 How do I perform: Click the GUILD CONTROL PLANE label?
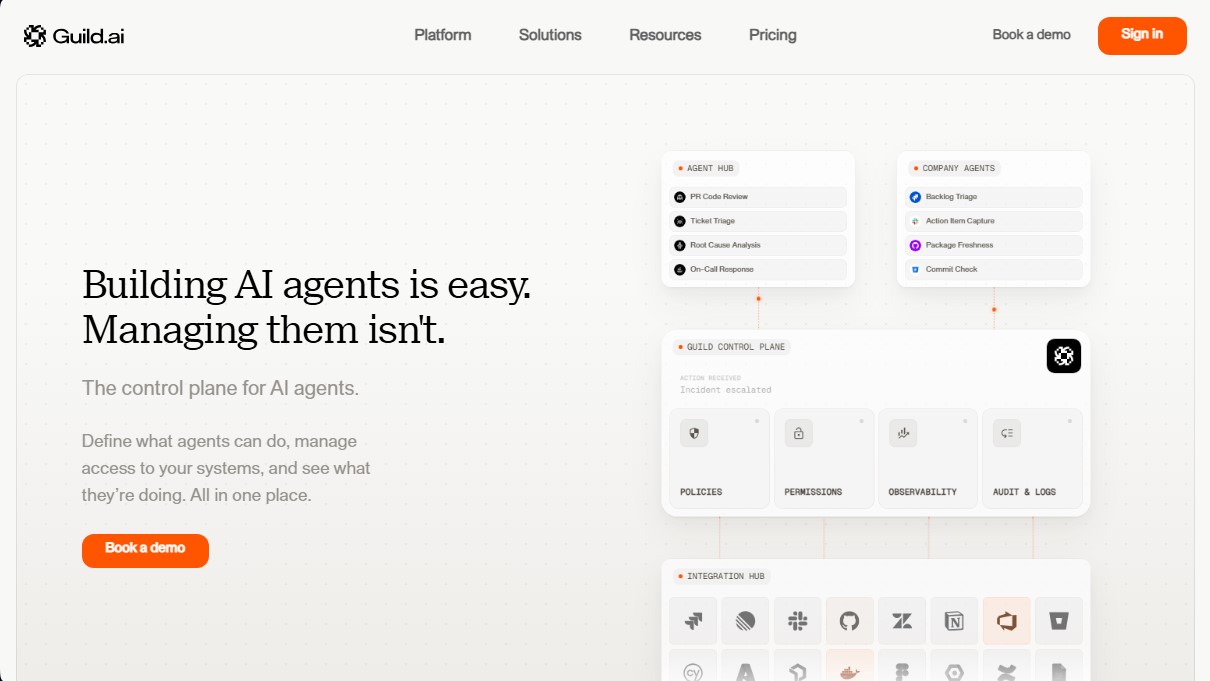click(732, 347)
